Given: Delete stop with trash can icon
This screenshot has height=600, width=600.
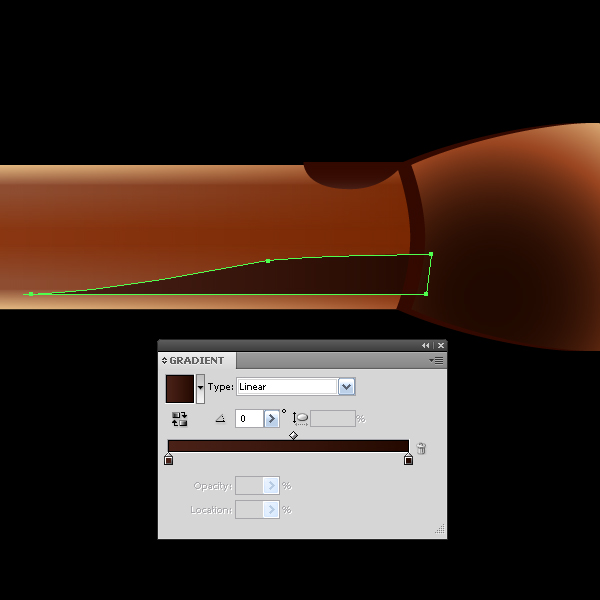Looking at the screenshot, I should coord(421,448).
